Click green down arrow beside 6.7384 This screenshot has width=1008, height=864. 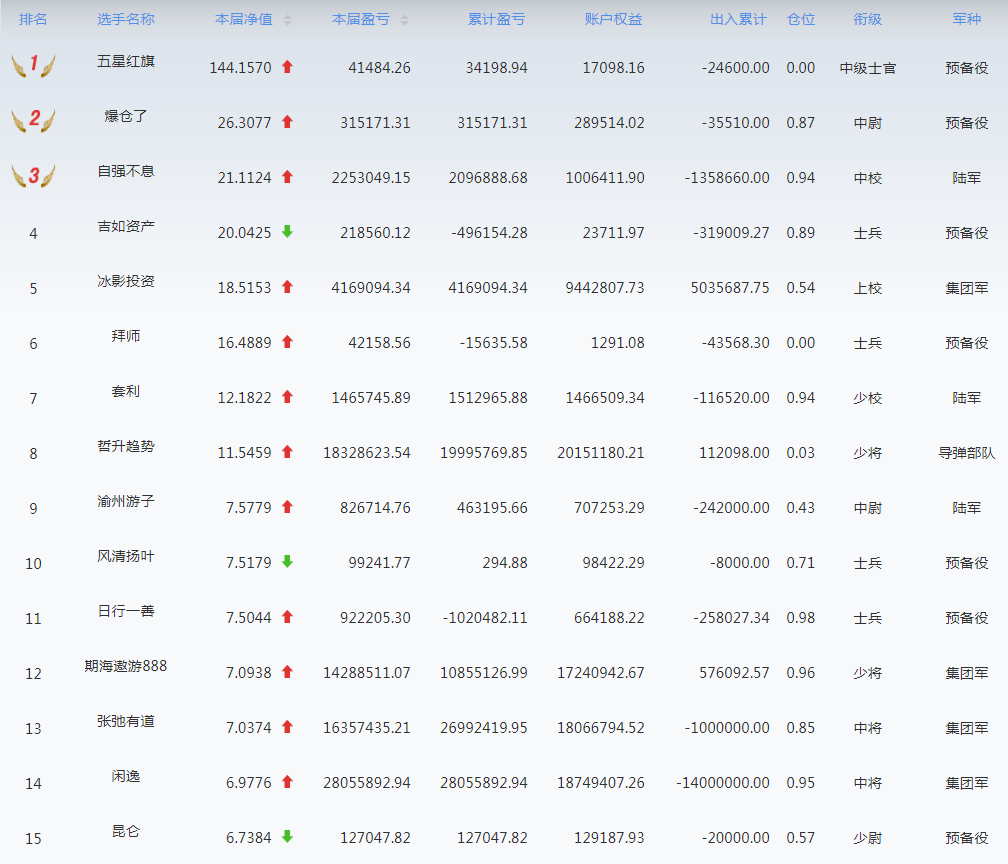[287, 836]
